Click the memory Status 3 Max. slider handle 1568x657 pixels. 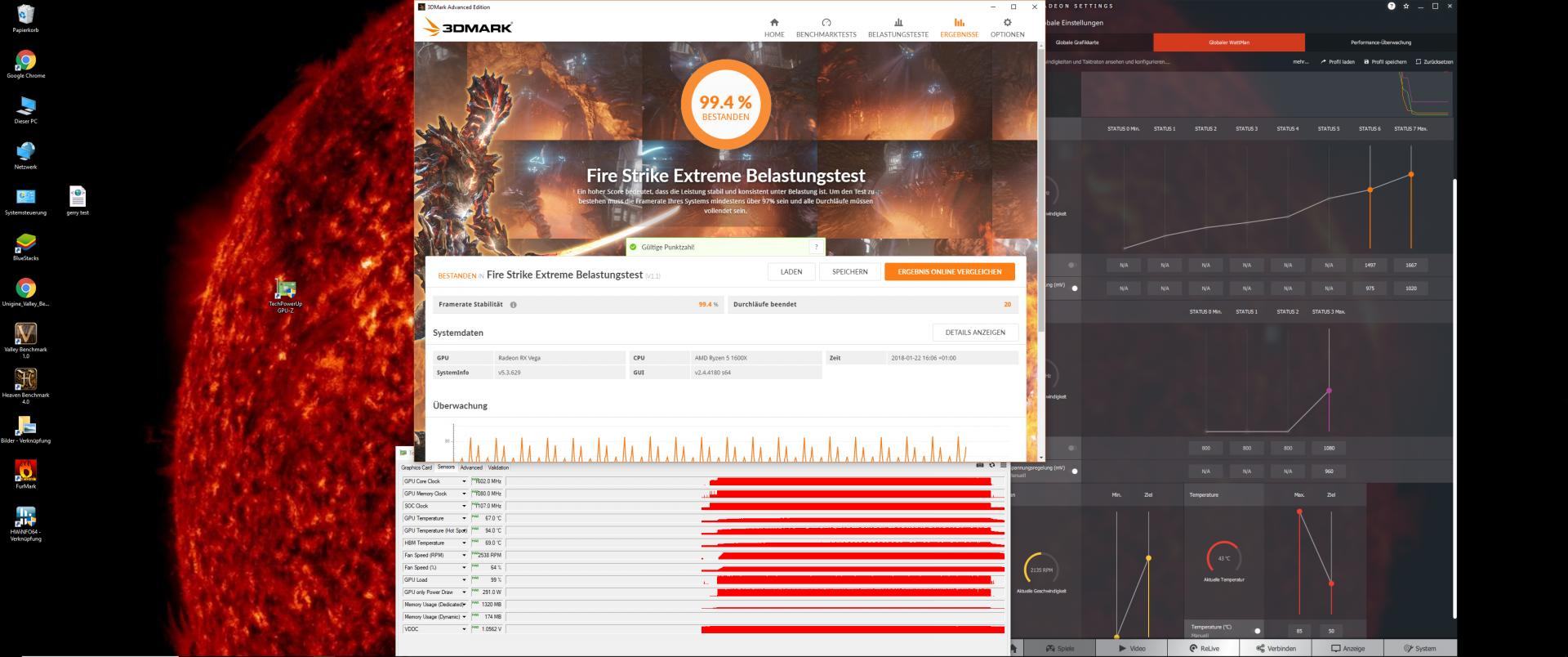click(1329, 391)
